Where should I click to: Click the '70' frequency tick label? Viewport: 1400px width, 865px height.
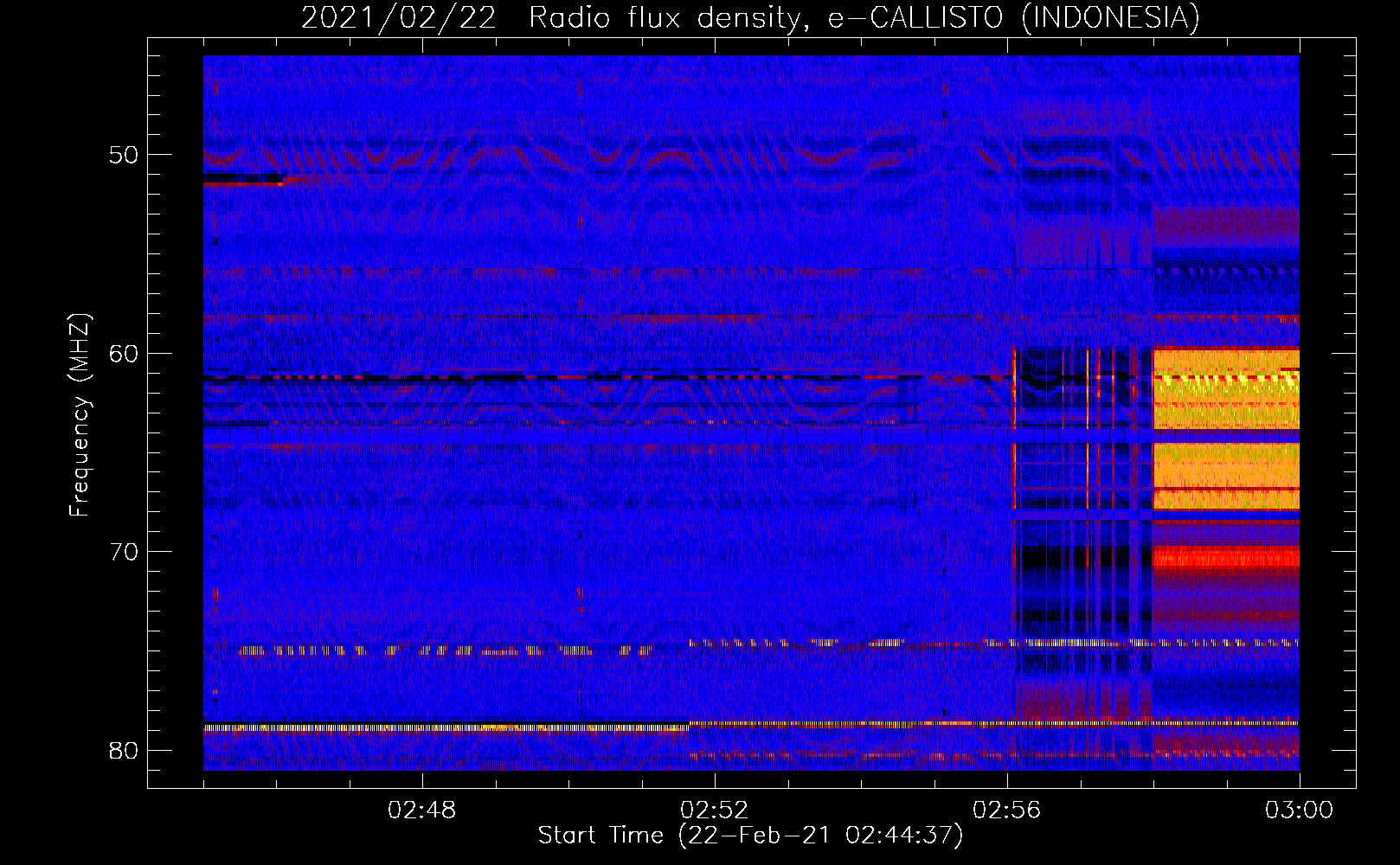pyautogui.click(x=124, y=552)
